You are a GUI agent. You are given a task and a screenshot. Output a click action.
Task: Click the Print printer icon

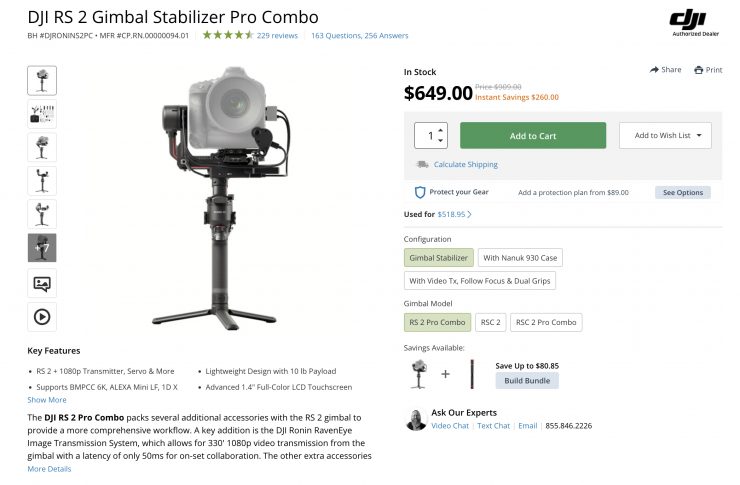coord(697,70)
